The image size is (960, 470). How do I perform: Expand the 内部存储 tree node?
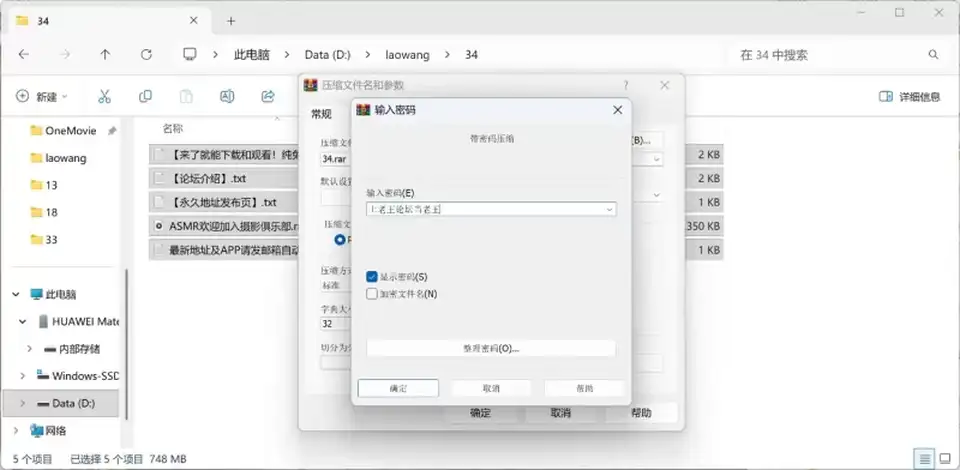29,349
